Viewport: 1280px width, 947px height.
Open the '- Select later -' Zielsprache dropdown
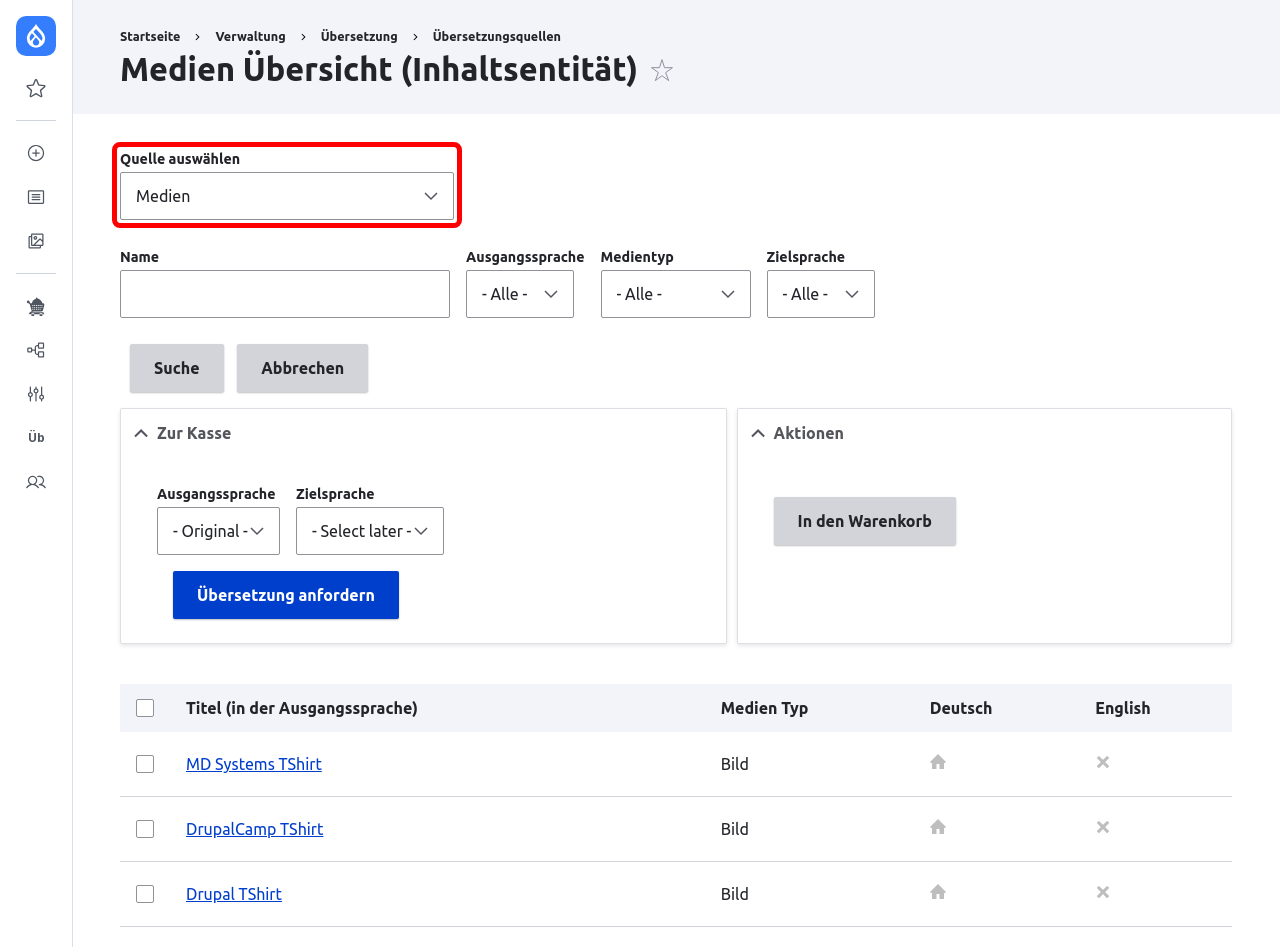(370, 531)
